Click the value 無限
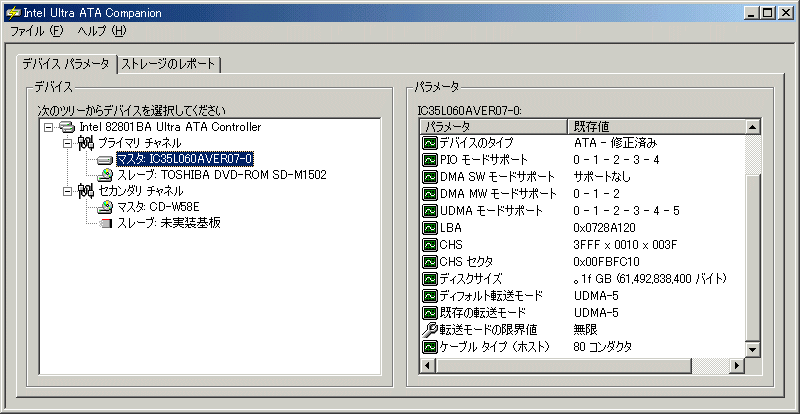This screenshot has width=800, height=414. click(x=585, y=330)
